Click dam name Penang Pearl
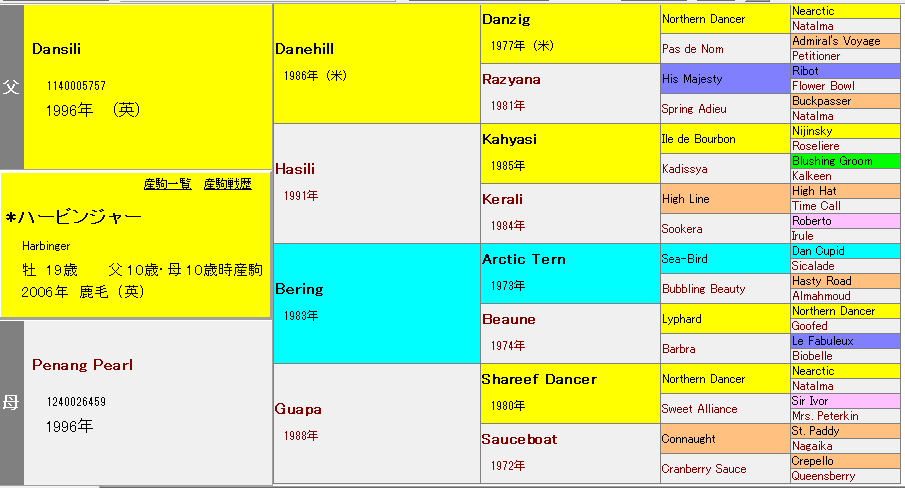905x488 pixels. pos(82,365)
